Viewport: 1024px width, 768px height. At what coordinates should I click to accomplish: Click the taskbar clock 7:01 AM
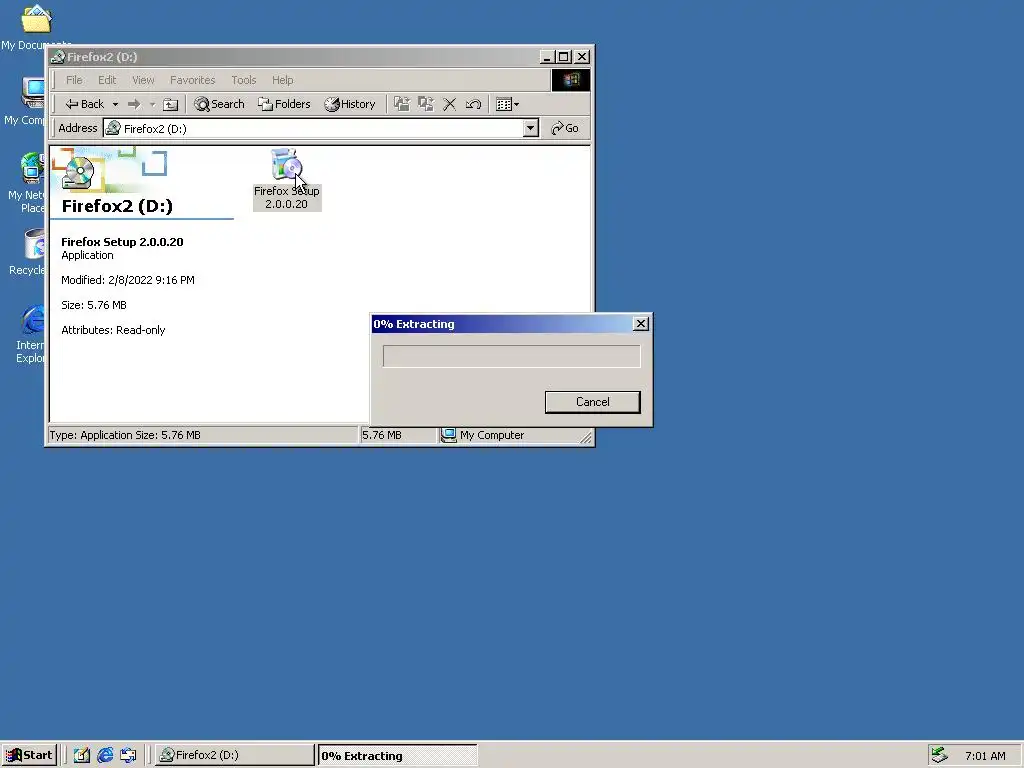coord(985,756)
